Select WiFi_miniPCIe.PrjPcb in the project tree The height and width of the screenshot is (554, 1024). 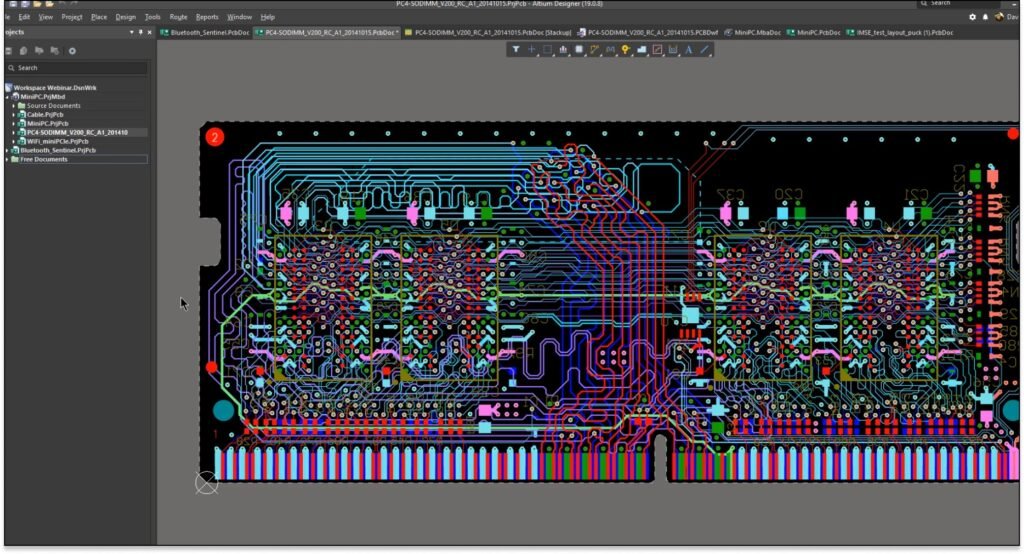click(x=57, y=141)
